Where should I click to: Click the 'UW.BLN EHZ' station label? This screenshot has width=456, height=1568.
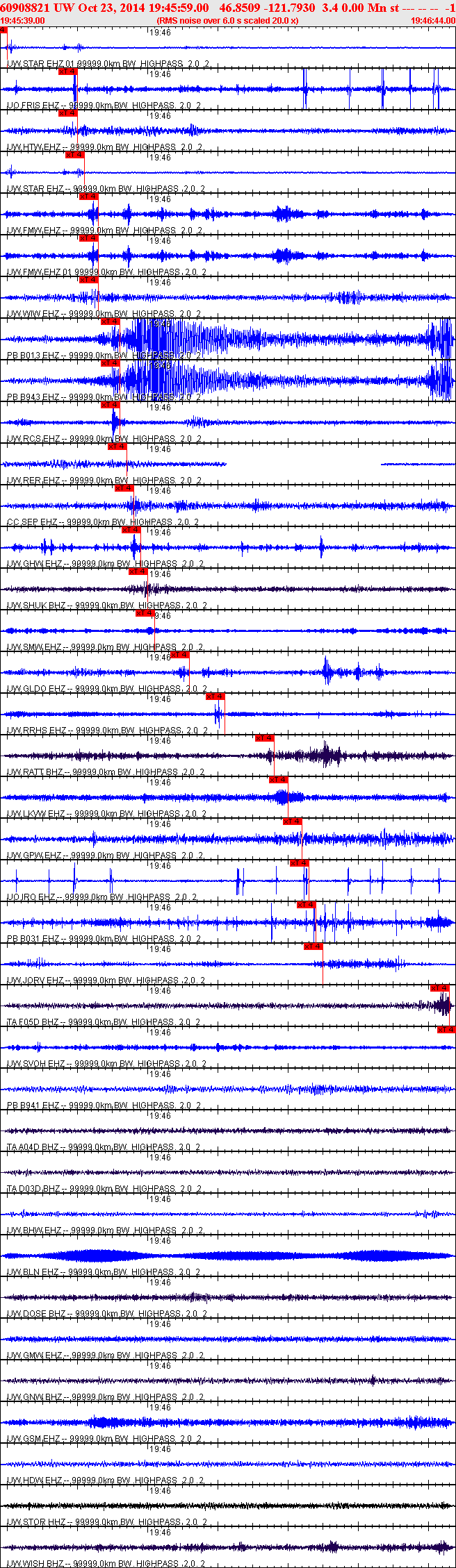[33, 1272]
